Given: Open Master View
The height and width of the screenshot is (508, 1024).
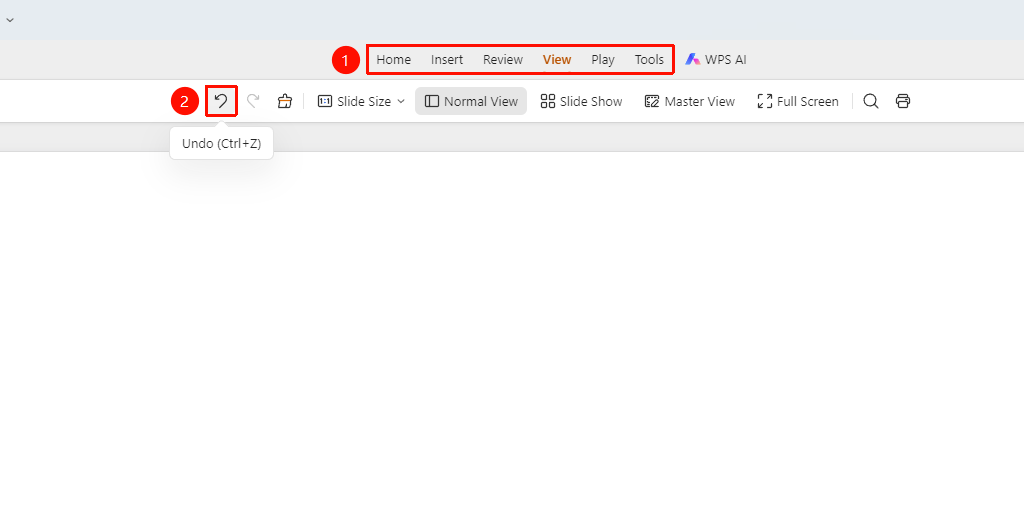Looking at the screenshot, I should [690, 101].
